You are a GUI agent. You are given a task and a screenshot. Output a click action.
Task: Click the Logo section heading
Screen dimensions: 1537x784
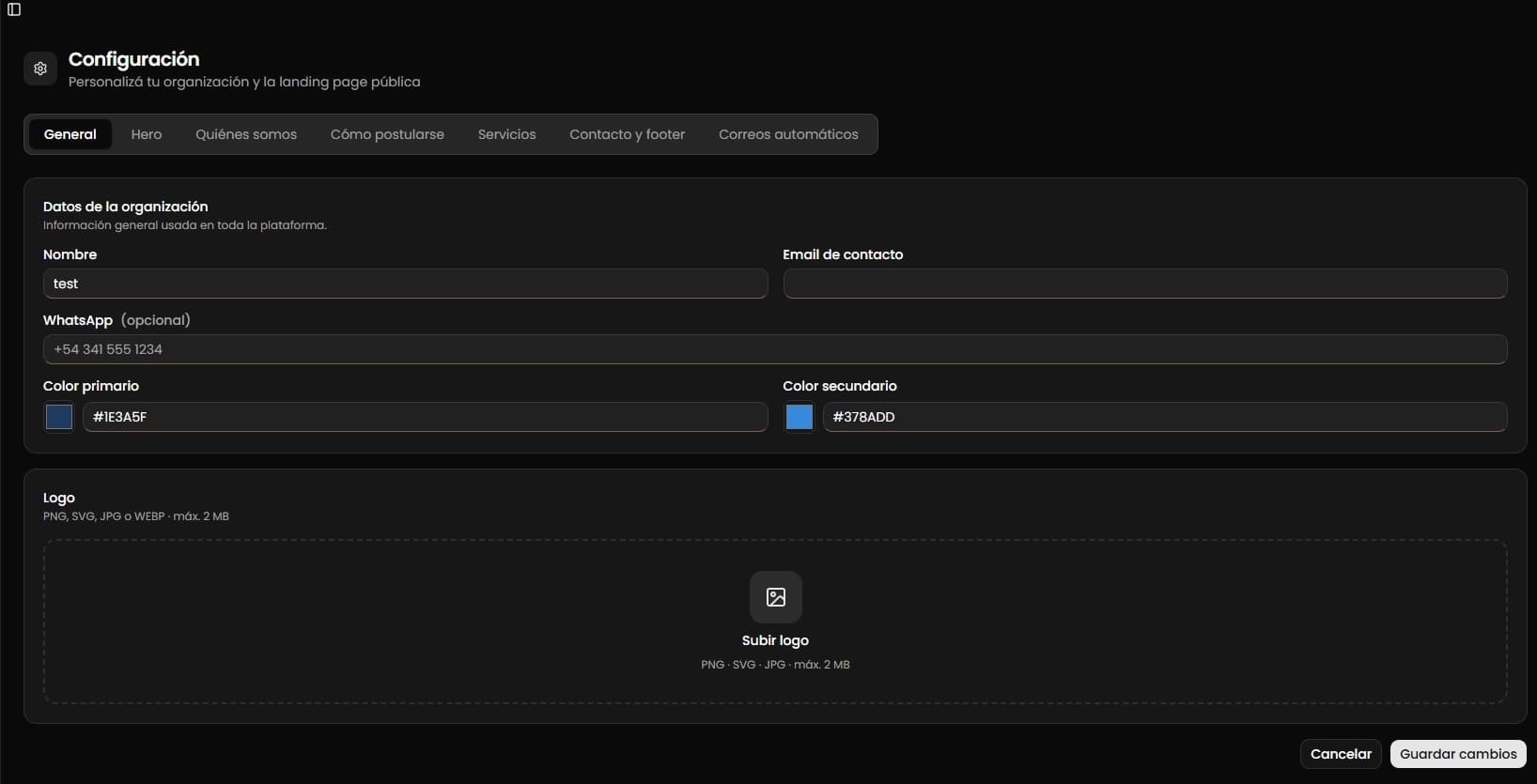(x=59, y=498)
